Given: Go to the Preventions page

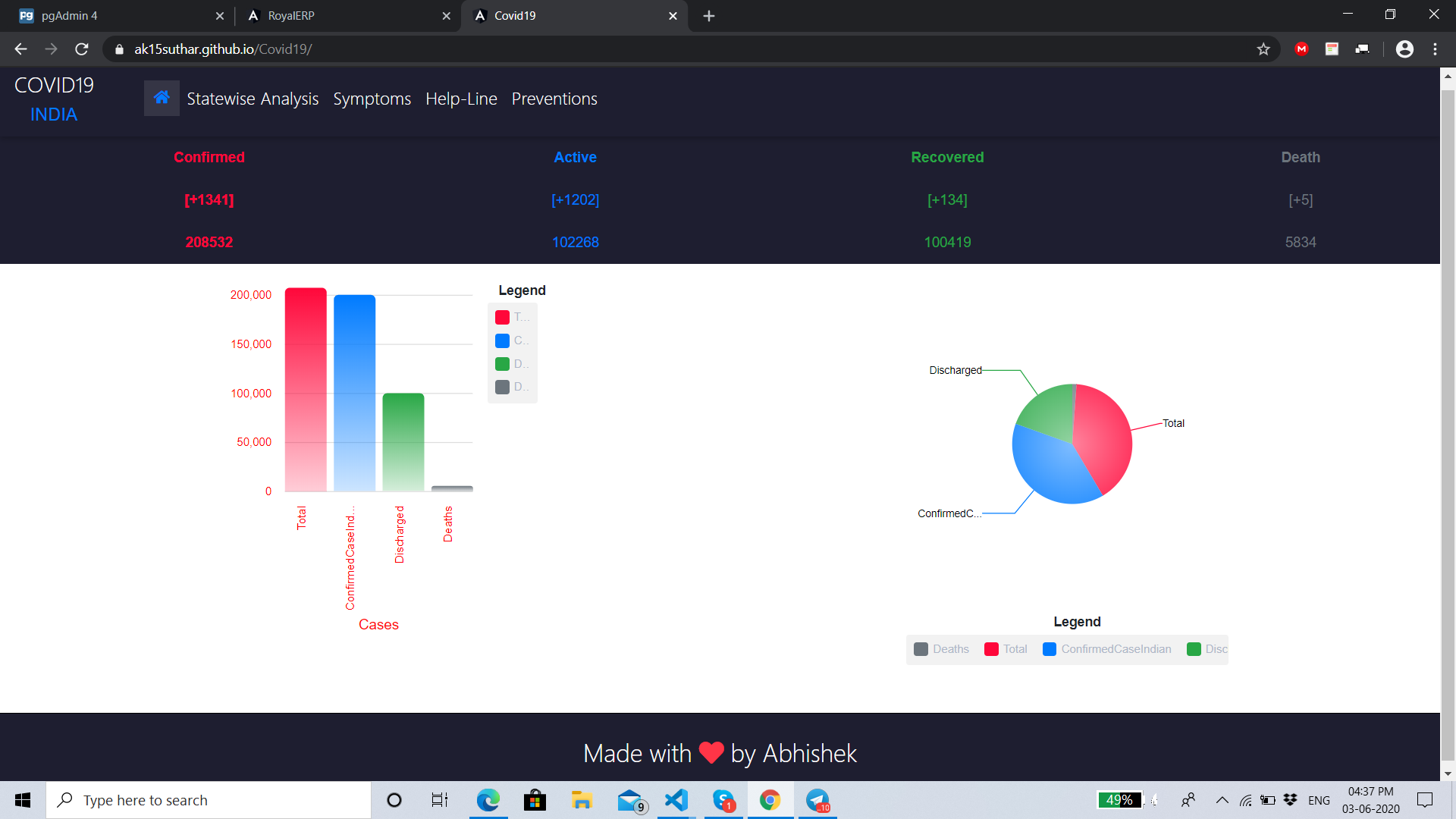Looking at the screenshot, I should pos(554,99).
